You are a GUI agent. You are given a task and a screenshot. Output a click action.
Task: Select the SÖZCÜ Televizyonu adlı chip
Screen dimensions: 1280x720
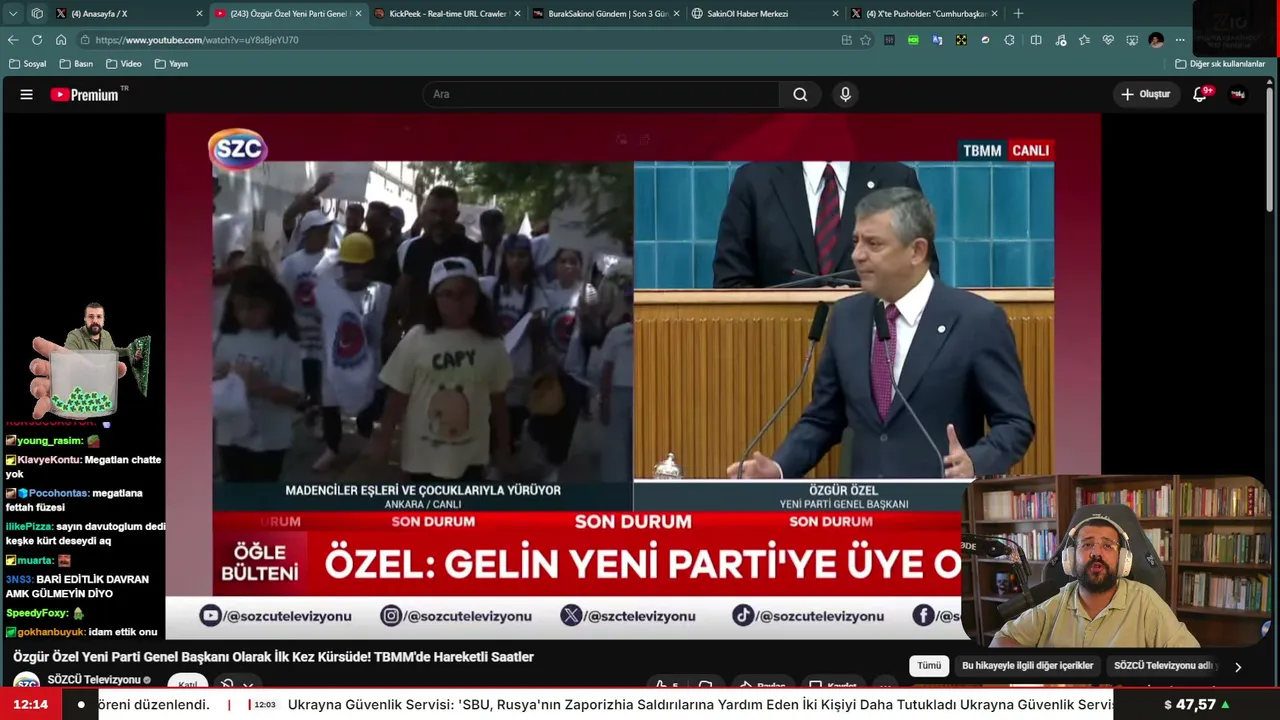(1163, 666)
